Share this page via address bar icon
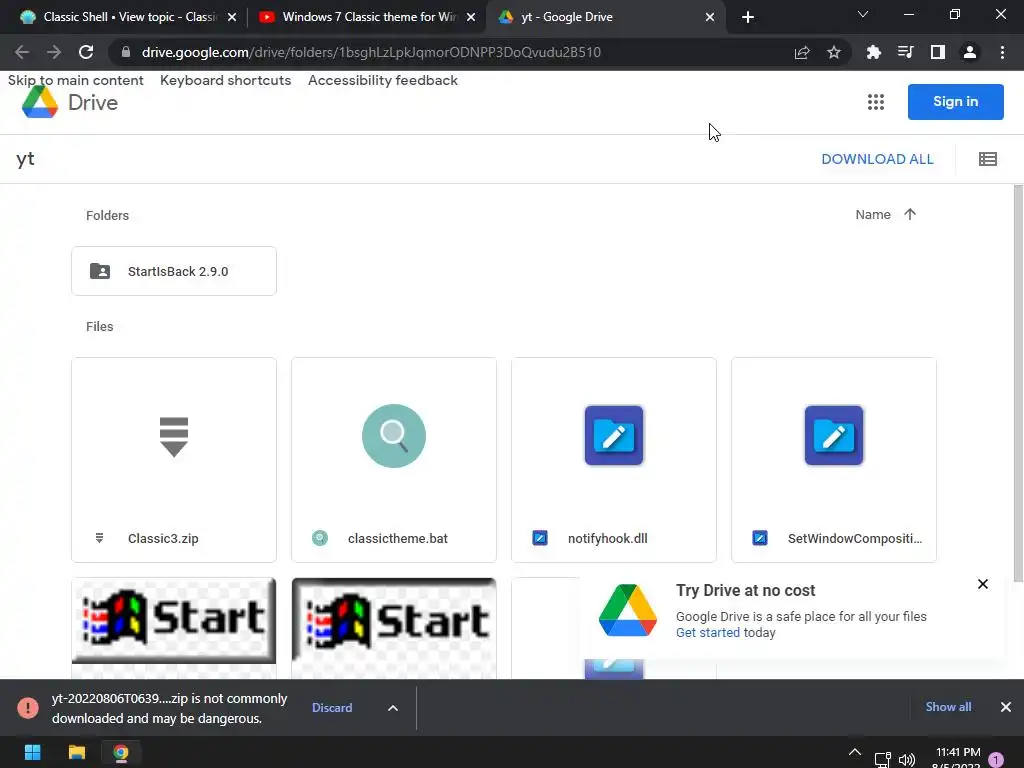1024x768 pixels. coord(802,52)
